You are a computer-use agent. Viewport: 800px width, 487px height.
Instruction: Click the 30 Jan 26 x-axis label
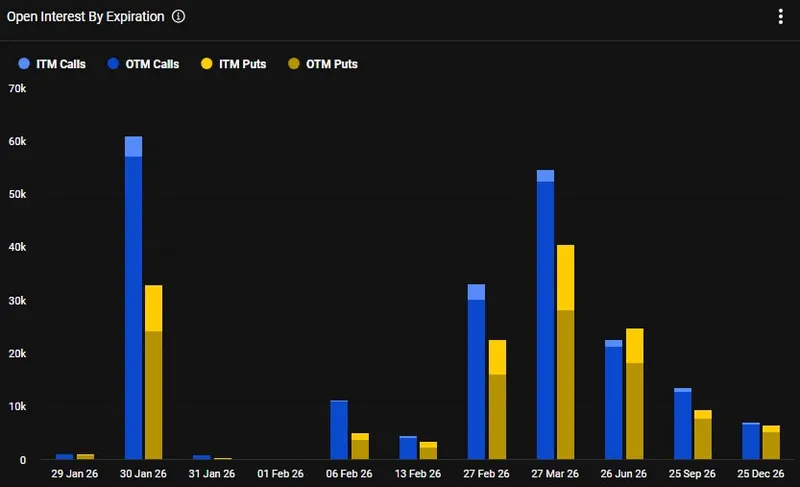pos(143,474)
